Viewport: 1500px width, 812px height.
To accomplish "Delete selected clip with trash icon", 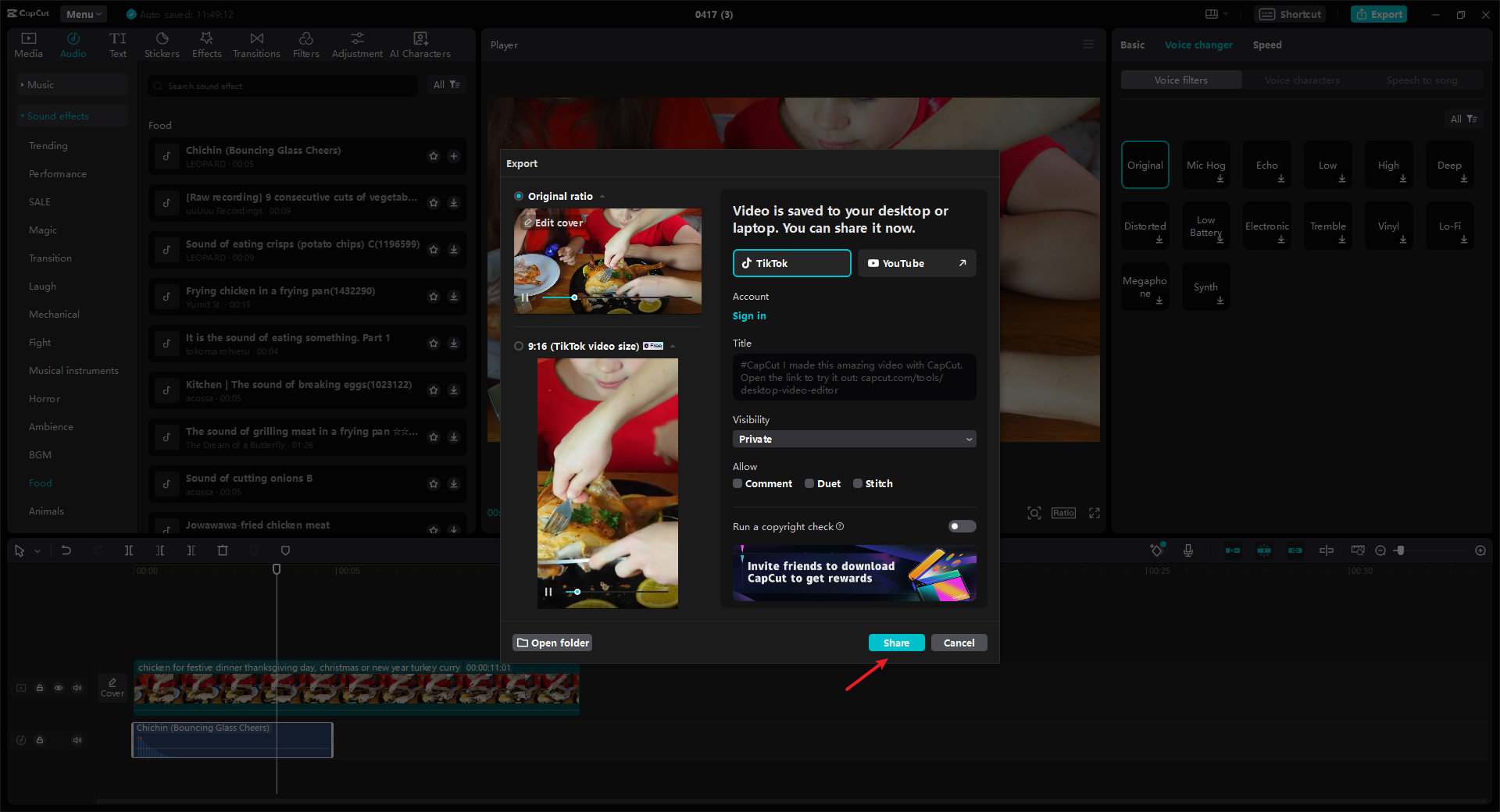I will coord(223,550).
